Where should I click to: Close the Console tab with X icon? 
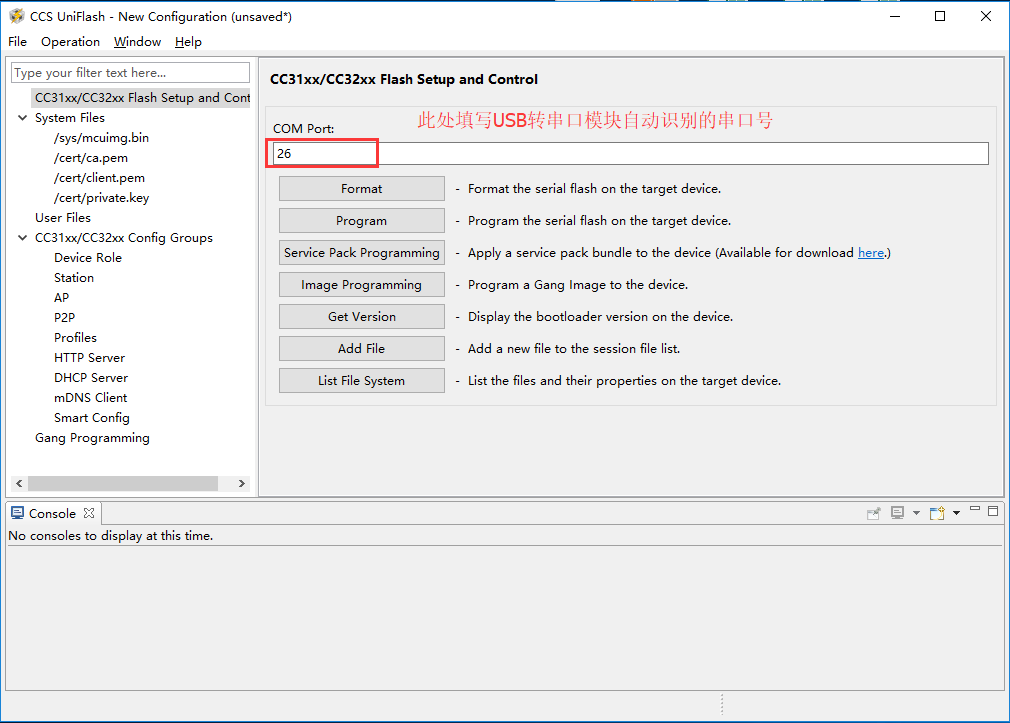point(89,513)
